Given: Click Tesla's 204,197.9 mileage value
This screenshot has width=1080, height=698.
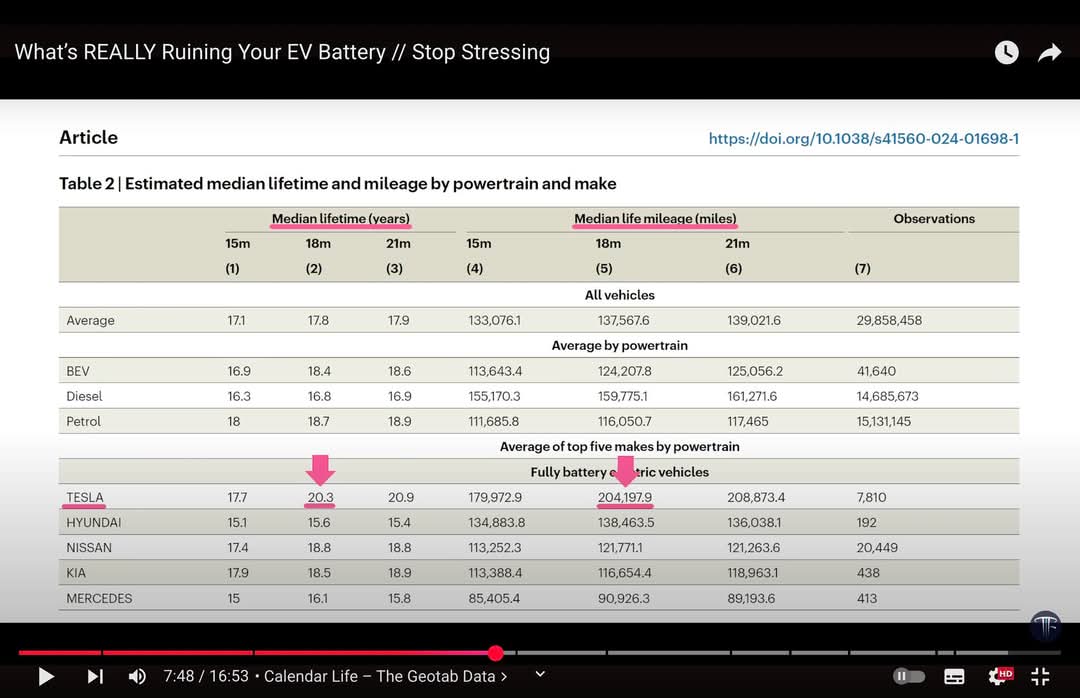Looking at the screenshot, I should pos(625,497).
